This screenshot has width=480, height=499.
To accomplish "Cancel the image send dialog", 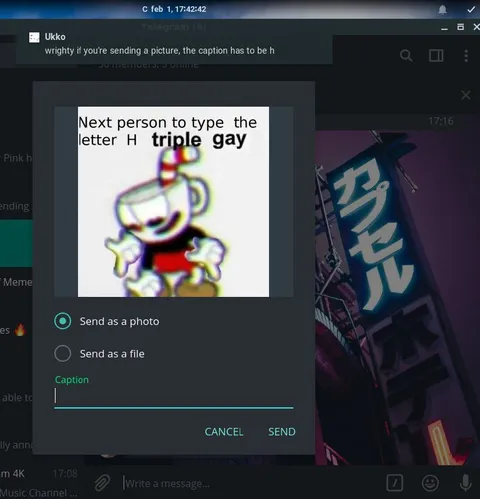I will (224, 432).
